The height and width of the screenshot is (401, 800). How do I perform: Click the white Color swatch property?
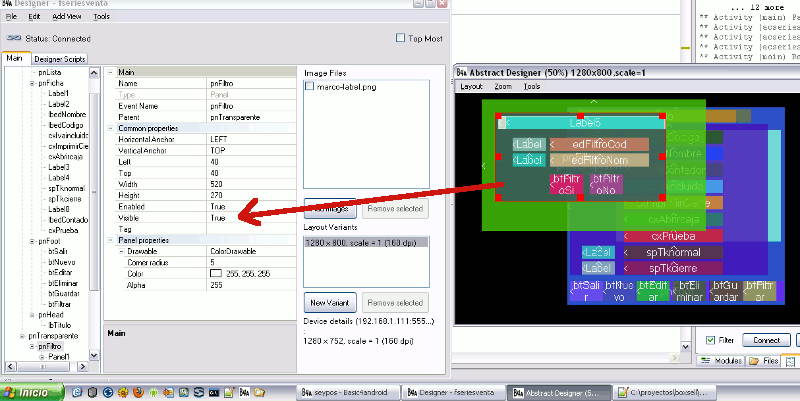215,273
